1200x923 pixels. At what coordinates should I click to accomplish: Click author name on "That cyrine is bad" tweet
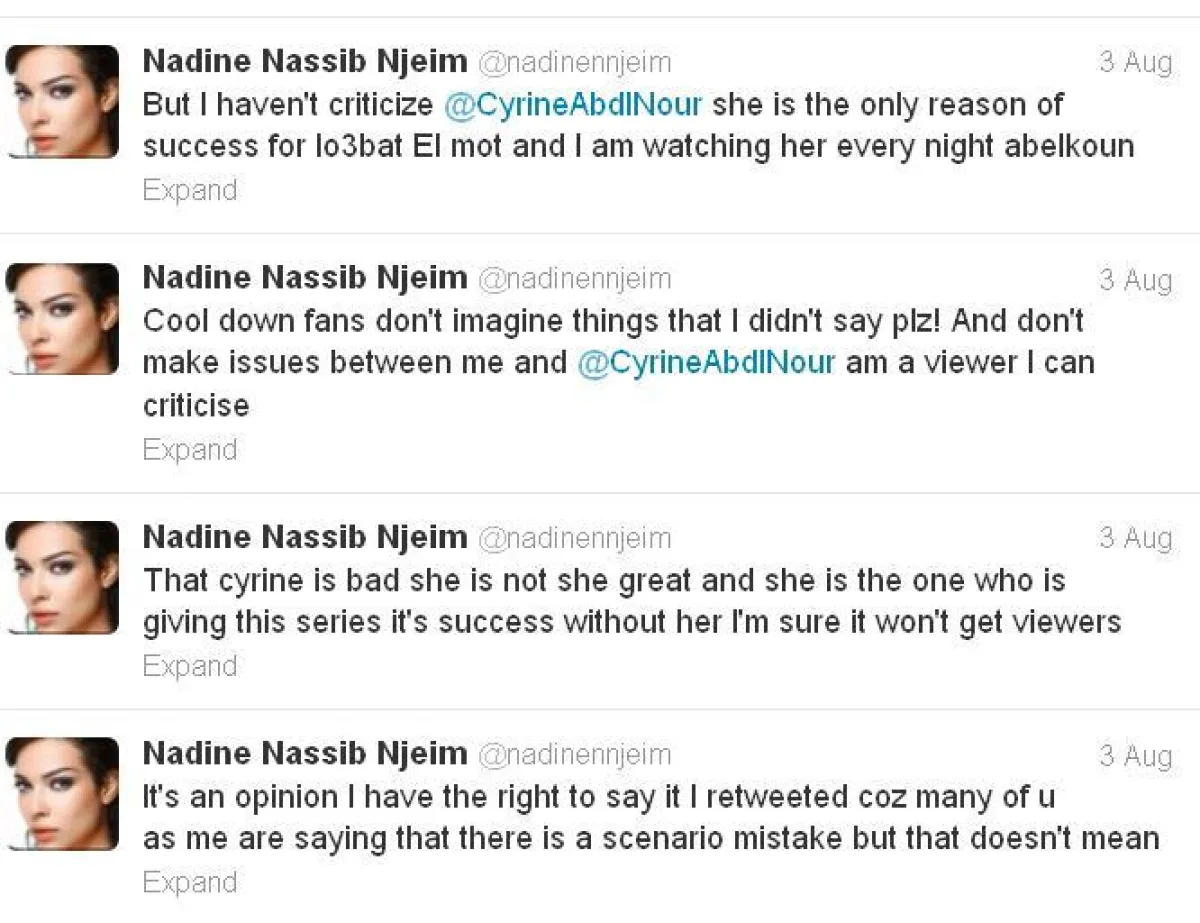coord(305,537)
